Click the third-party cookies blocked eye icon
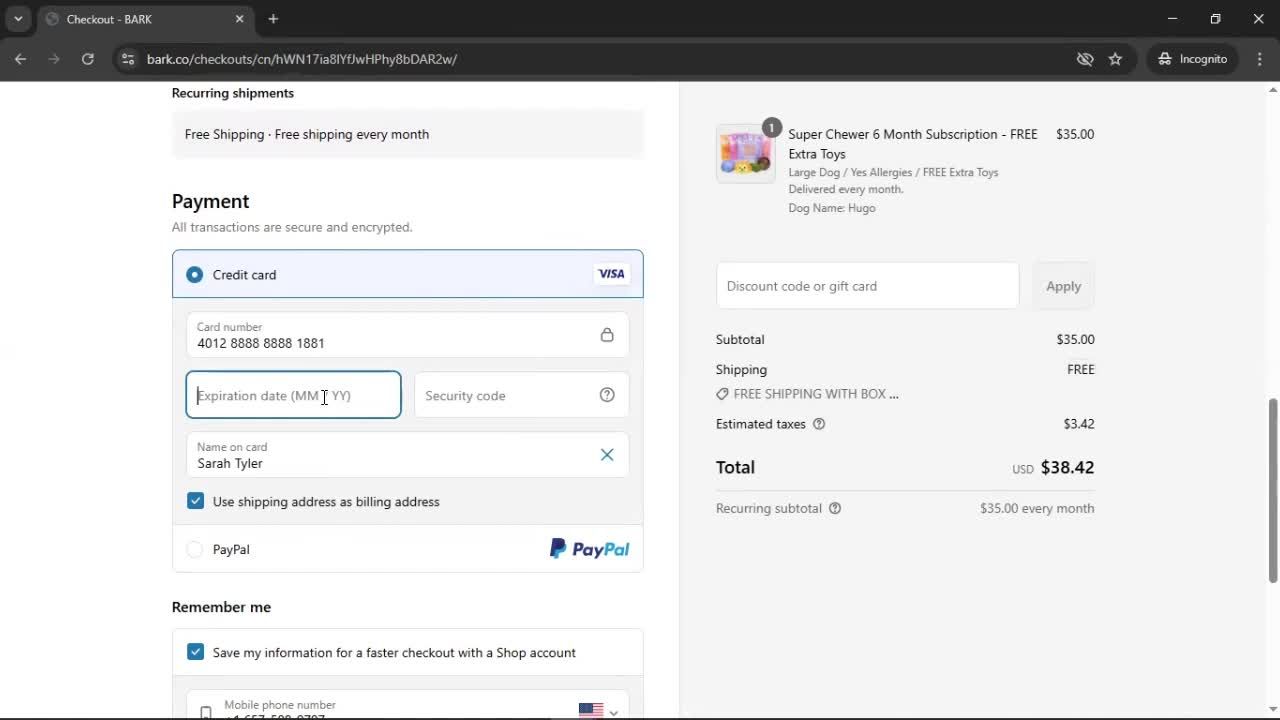This screenshot has height=720, width=1280. click(x=1085, y=59)
